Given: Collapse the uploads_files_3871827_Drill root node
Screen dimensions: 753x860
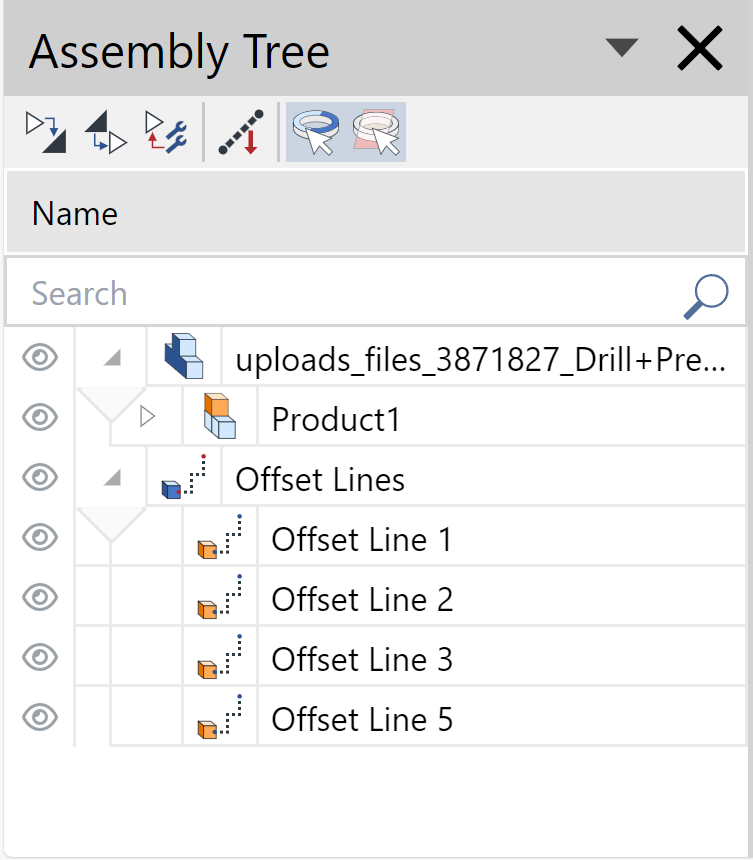Looking at the screenshot, I should point(112,358).
